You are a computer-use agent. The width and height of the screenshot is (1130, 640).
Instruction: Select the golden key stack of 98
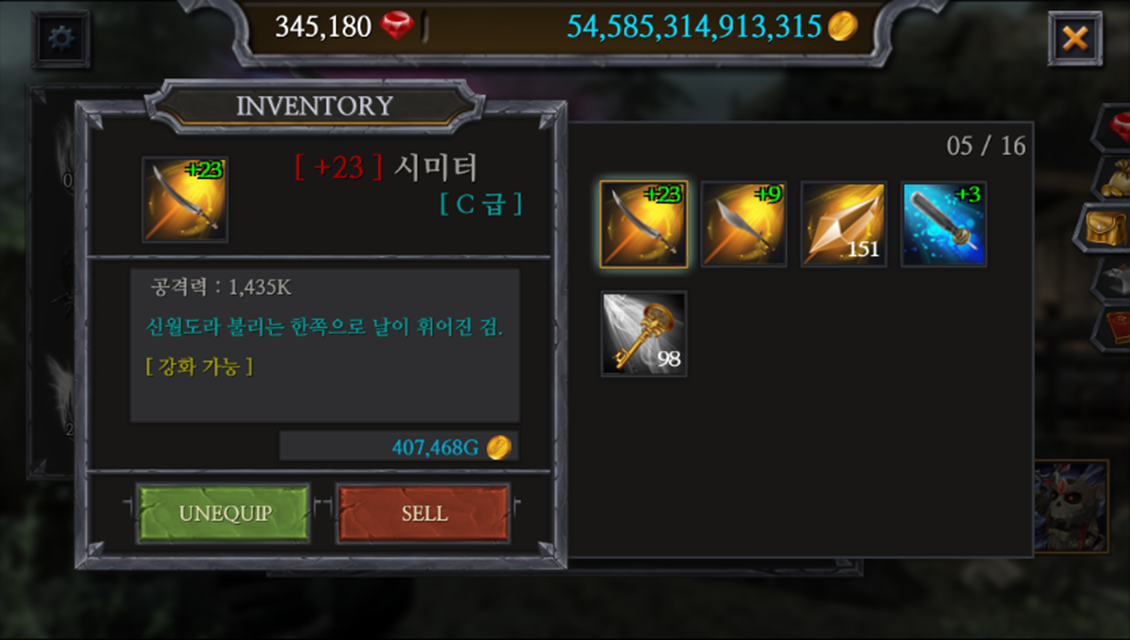click(644, 334)
